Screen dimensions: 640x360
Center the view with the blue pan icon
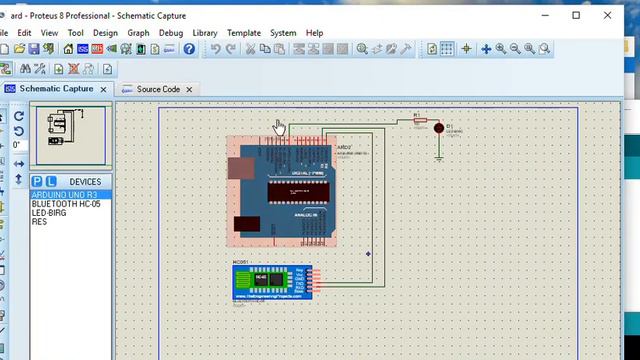click(486, 49)
